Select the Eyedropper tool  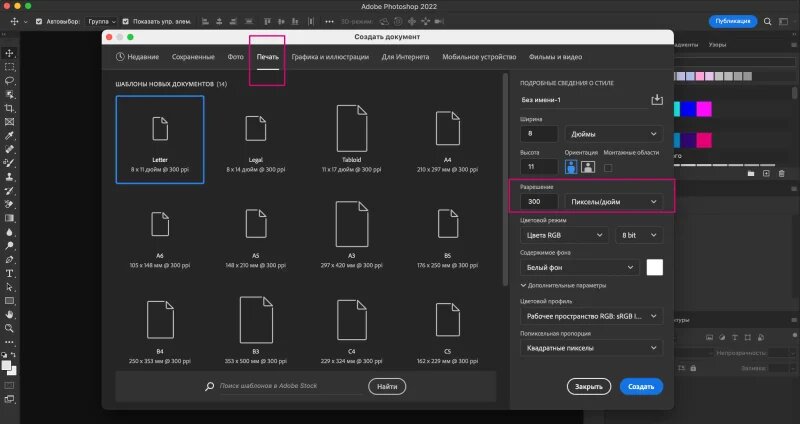[x=9, y=136]
